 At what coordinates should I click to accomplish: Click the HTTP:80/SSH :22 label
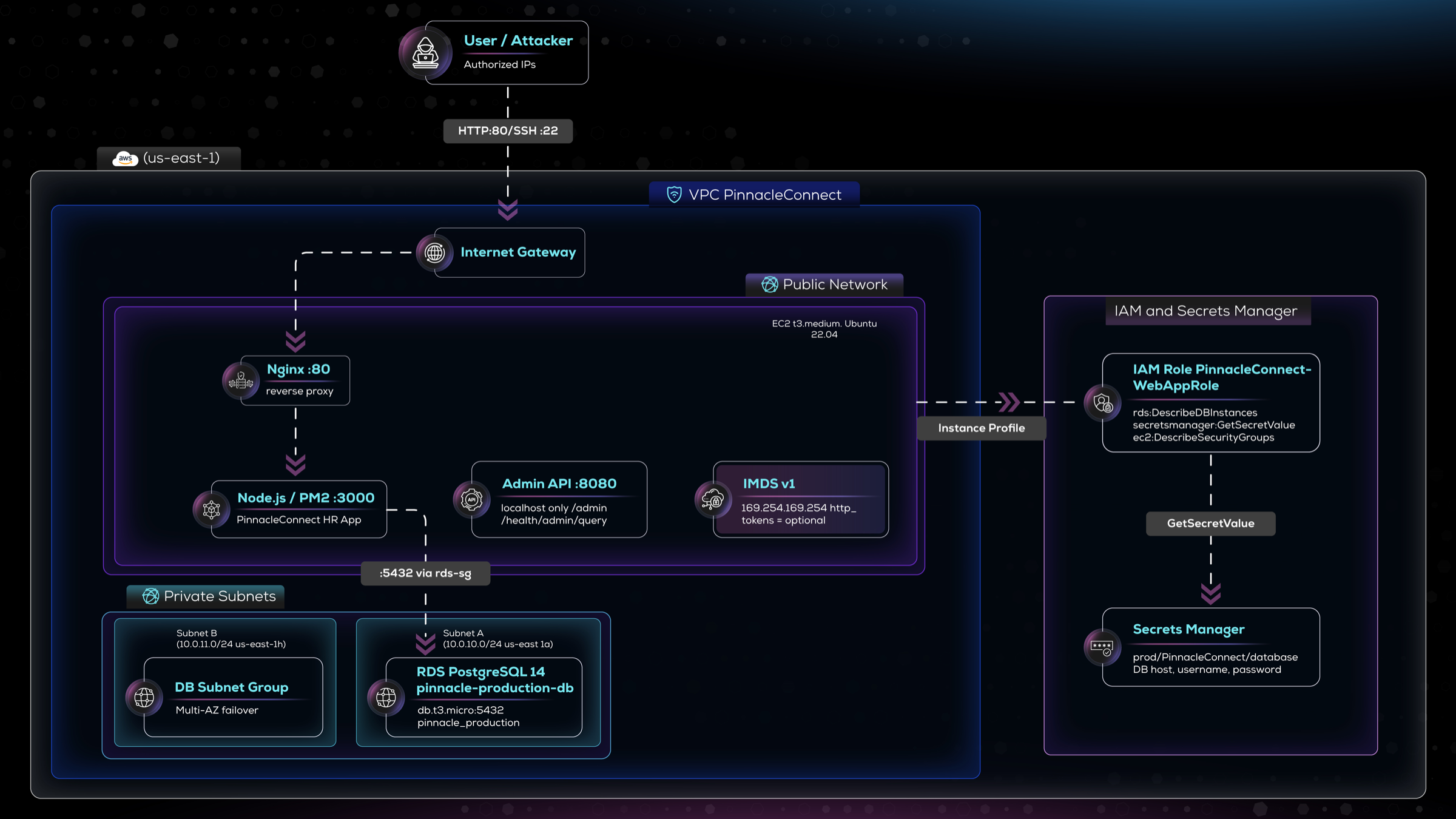click(x=508, y=131)
